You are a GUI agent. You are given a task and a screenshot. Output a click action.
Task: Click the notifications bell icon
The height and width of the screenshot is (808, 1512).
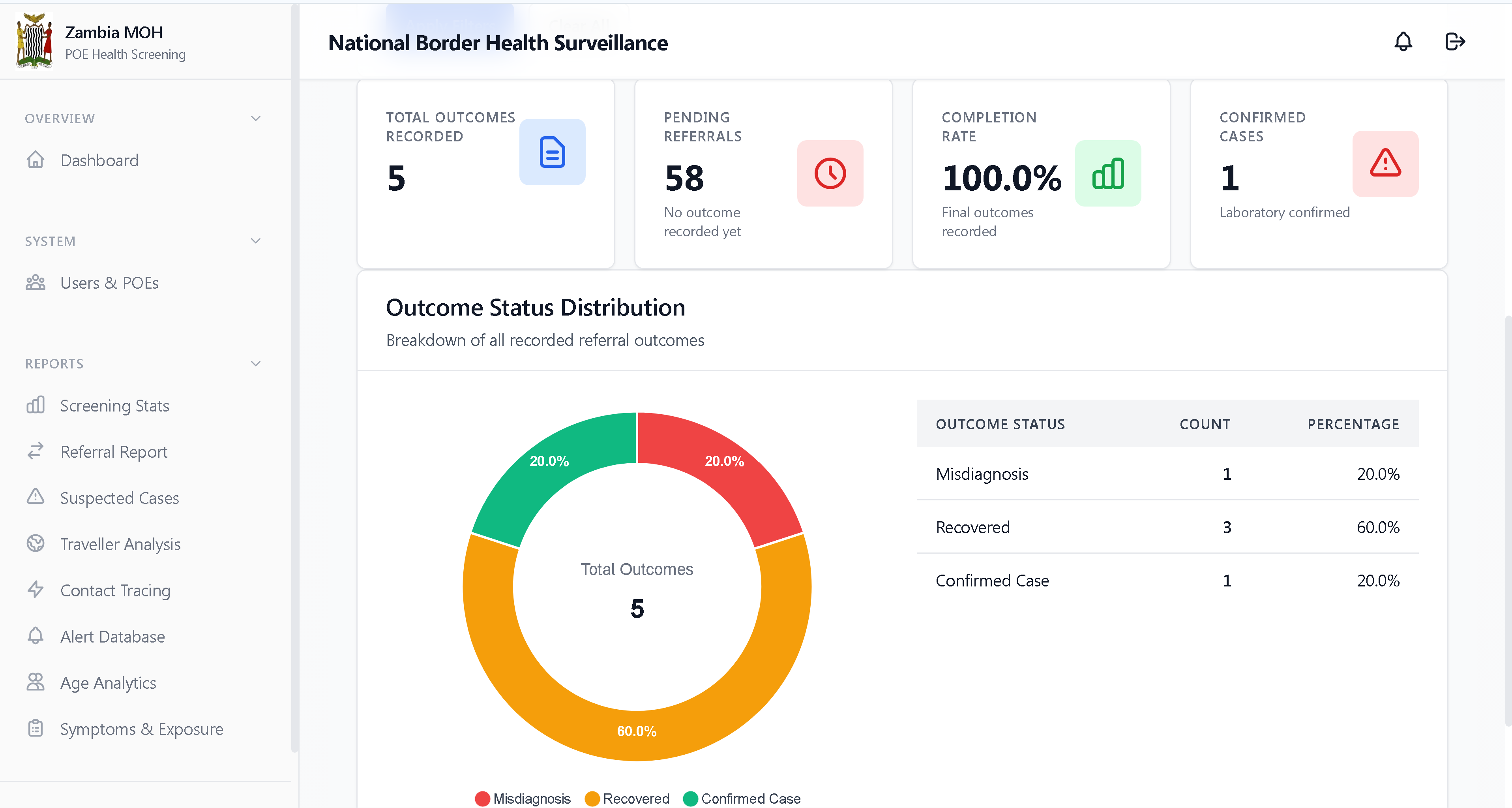1403,42
